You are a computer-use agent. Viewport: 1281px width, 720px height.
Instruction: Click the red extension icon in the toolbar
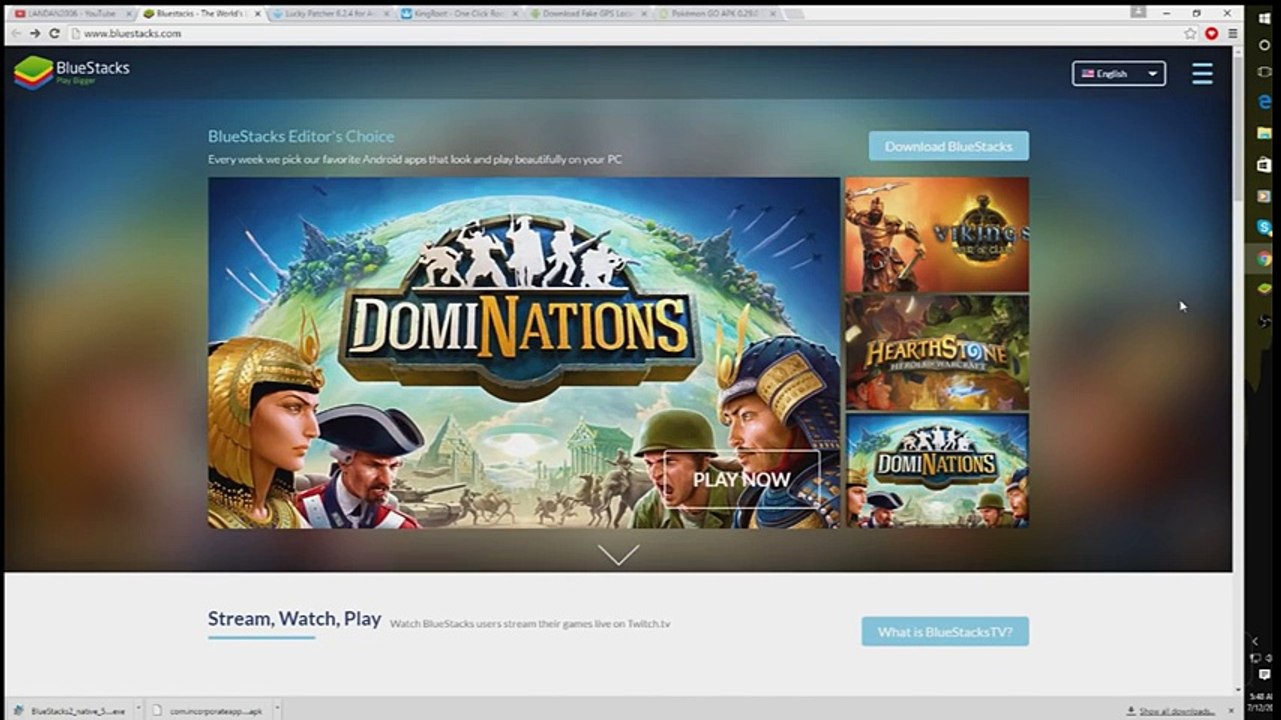pos(1211,33)
